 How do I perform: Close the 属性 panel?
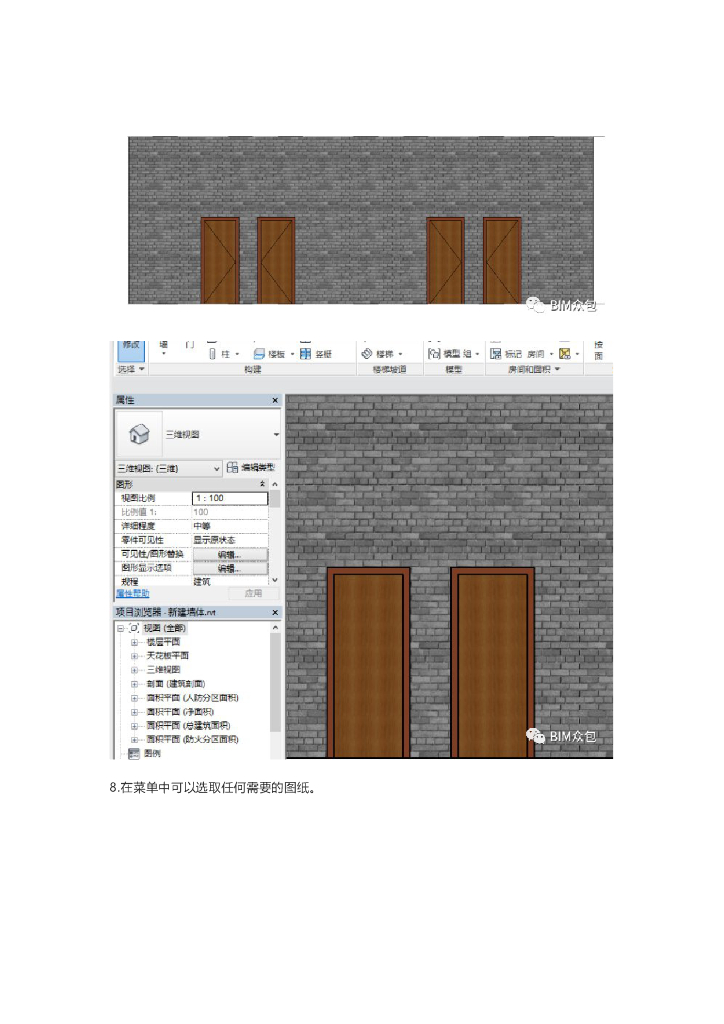[275, 400]
